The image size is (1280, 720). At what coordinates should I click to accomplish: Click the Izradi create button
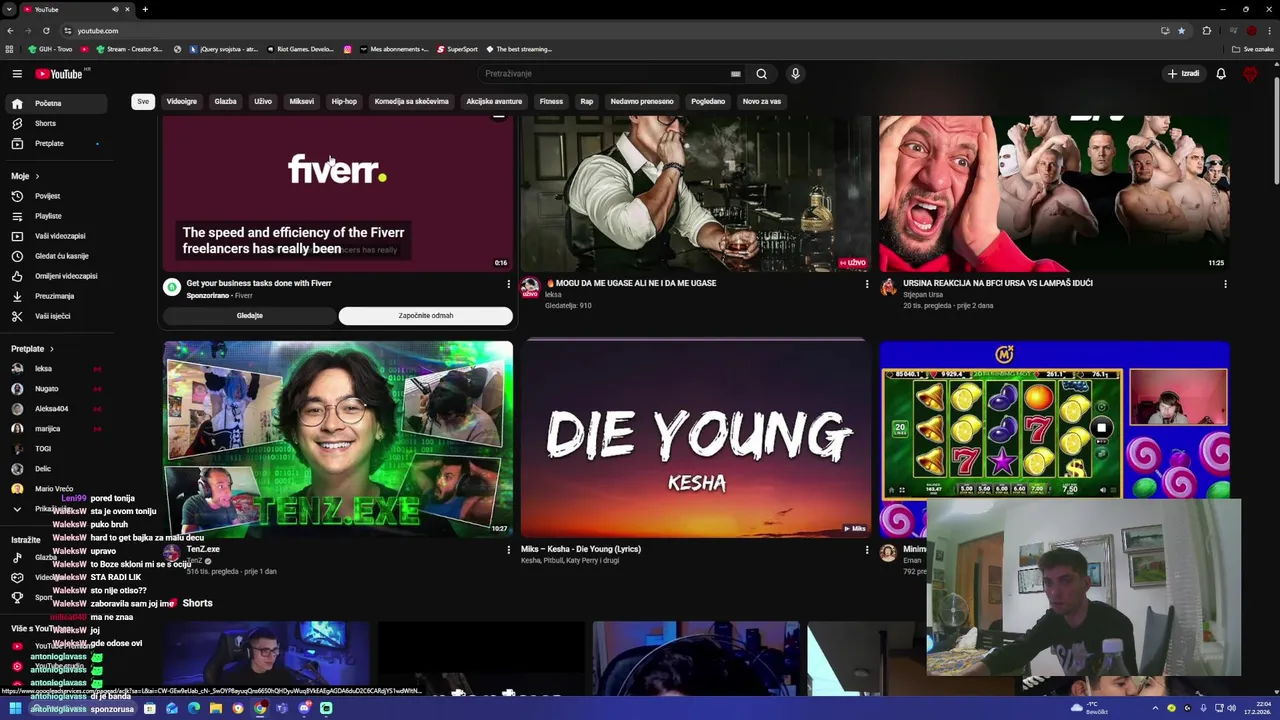tap(1183, 73)
